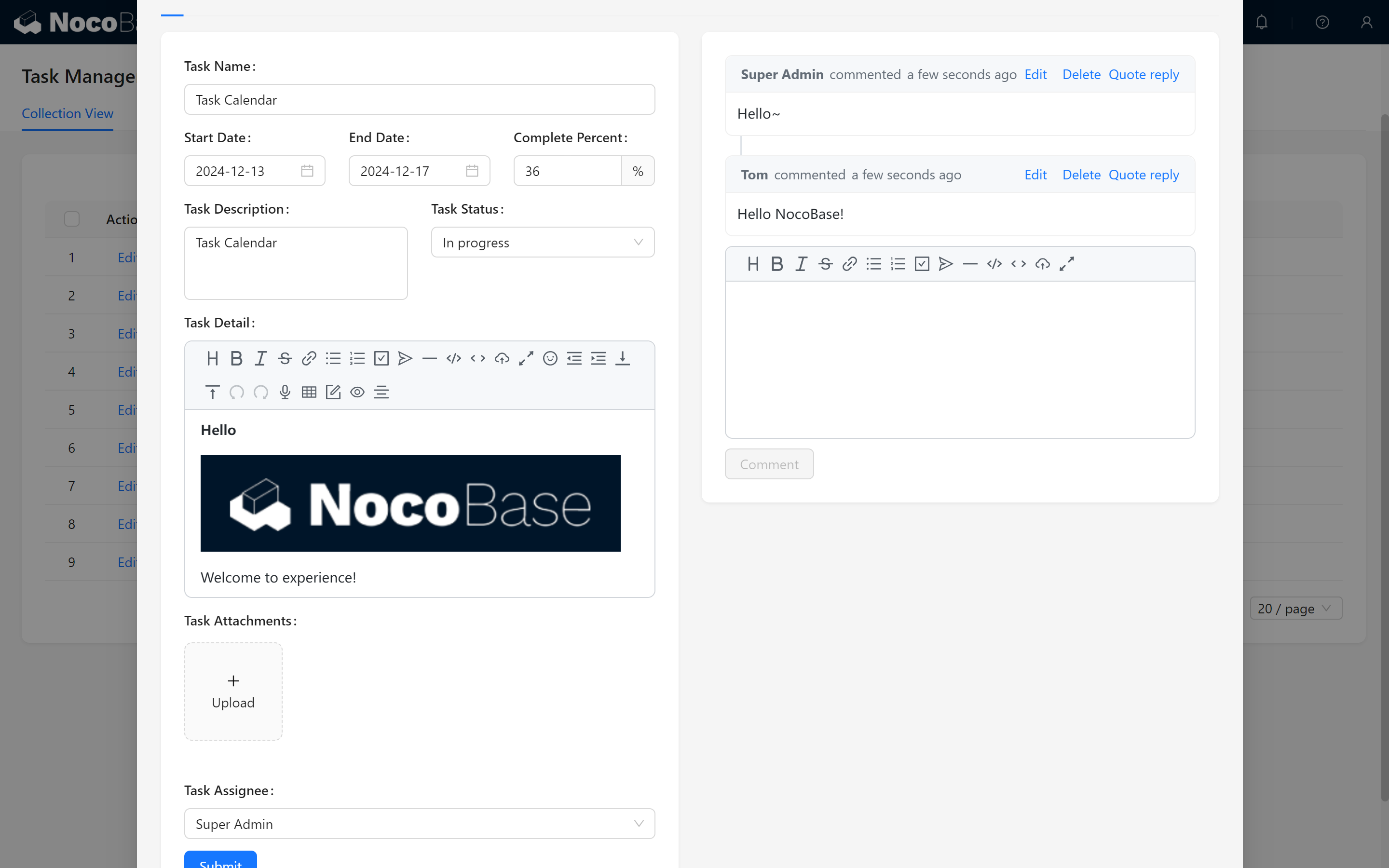Image resolution: width=1389 pixels, height=868 pixels.
Task: Open the Task Status dropdown
Action: pyautogui.click(x=543, y=242)
